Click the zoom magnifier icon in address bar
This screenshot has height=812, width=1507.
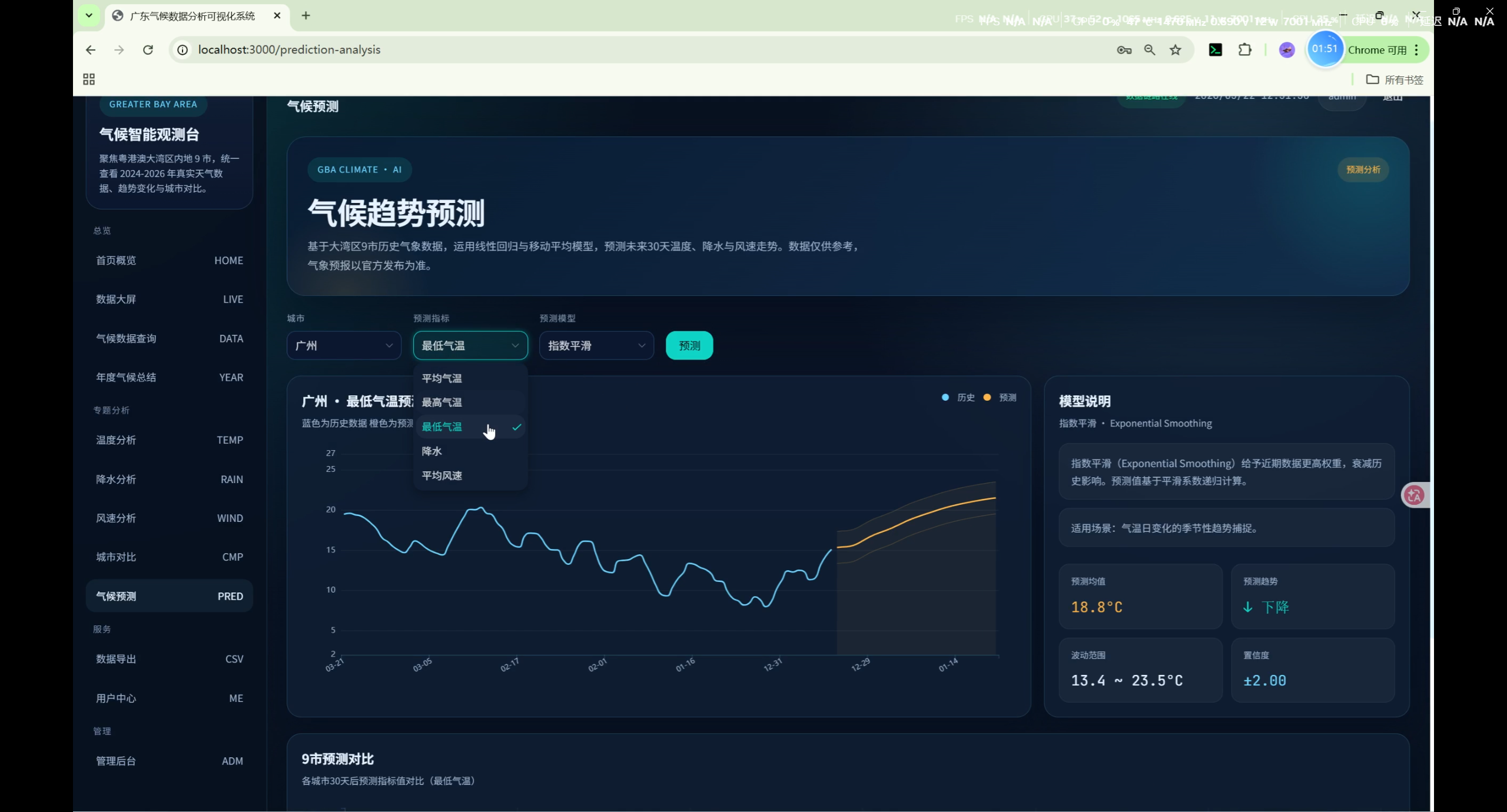click(x=1150, y=50)
